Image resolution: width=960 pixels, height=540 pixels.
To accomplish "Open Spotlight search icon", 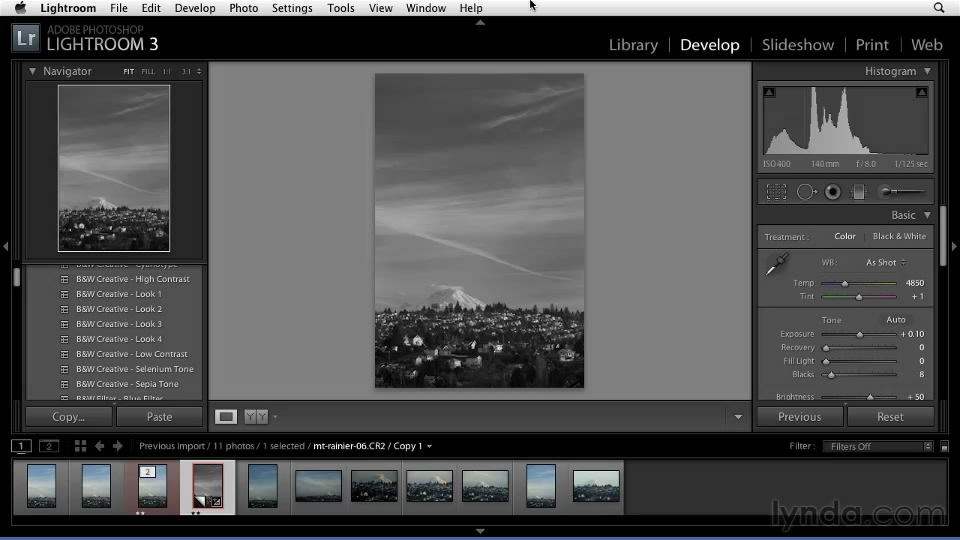I will 939,8.
